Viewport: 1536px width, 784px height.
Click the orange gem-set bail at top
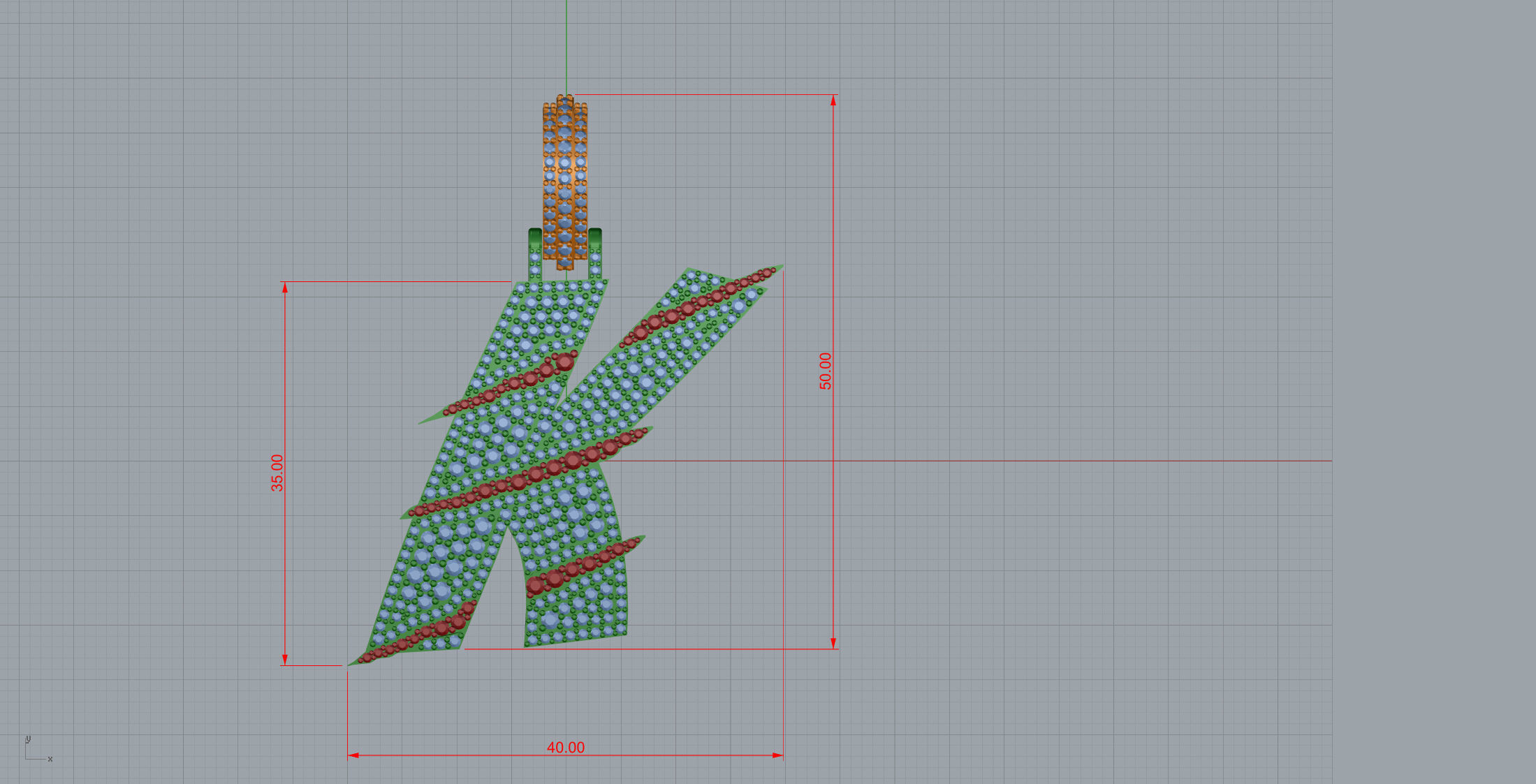(x=565, y=182)
